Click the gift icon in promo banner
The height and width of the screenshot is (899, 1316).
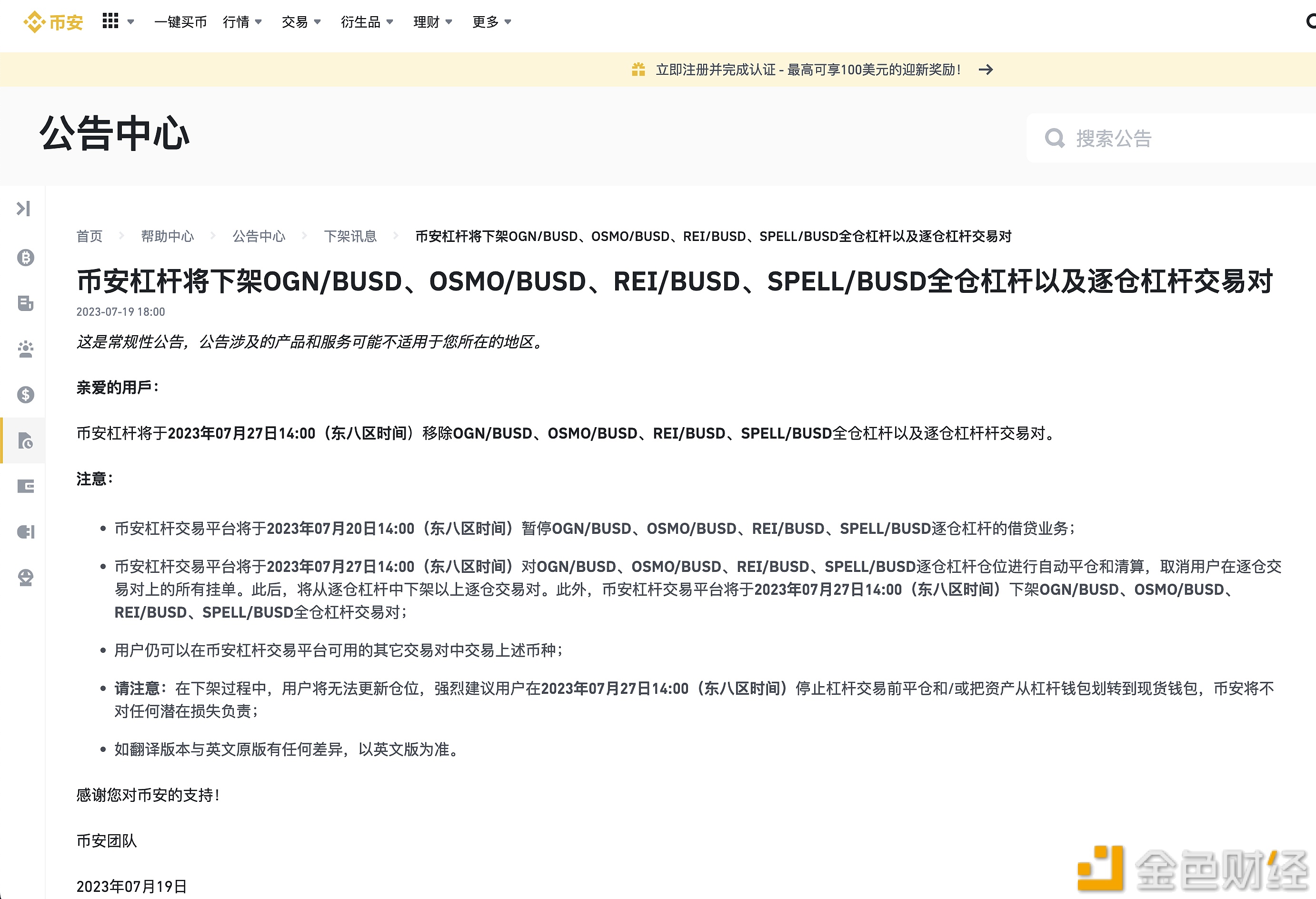coord(638,70)
